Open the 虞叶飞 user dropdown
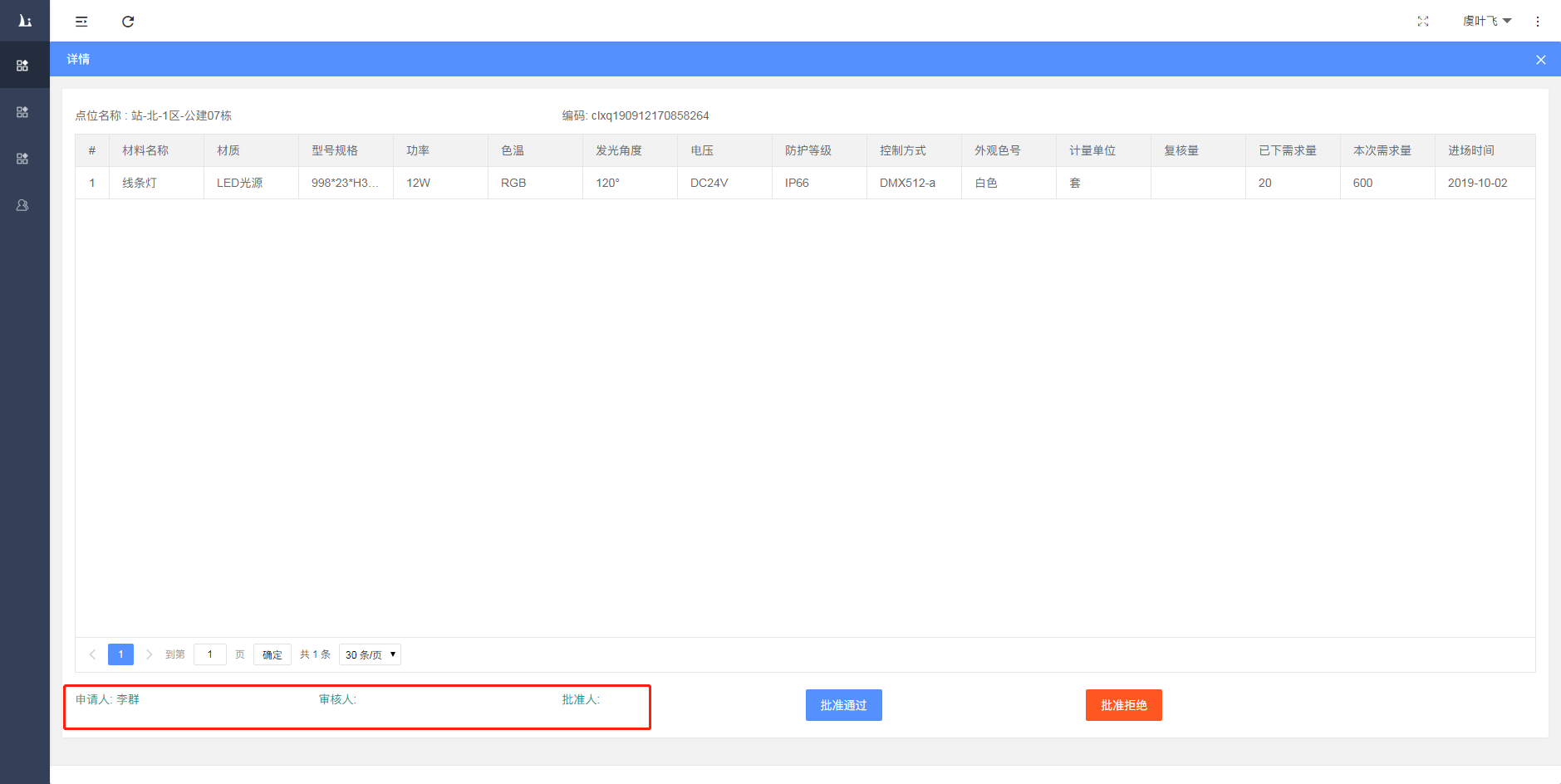Screen dimensions: 1561x784 coord(1487,21)
